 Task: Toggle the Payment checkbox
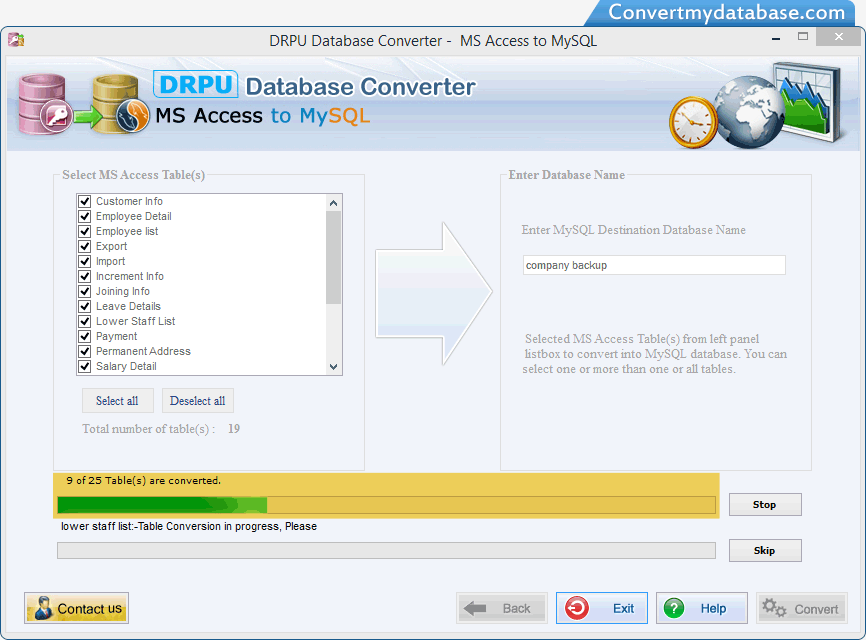click(85, 336)
